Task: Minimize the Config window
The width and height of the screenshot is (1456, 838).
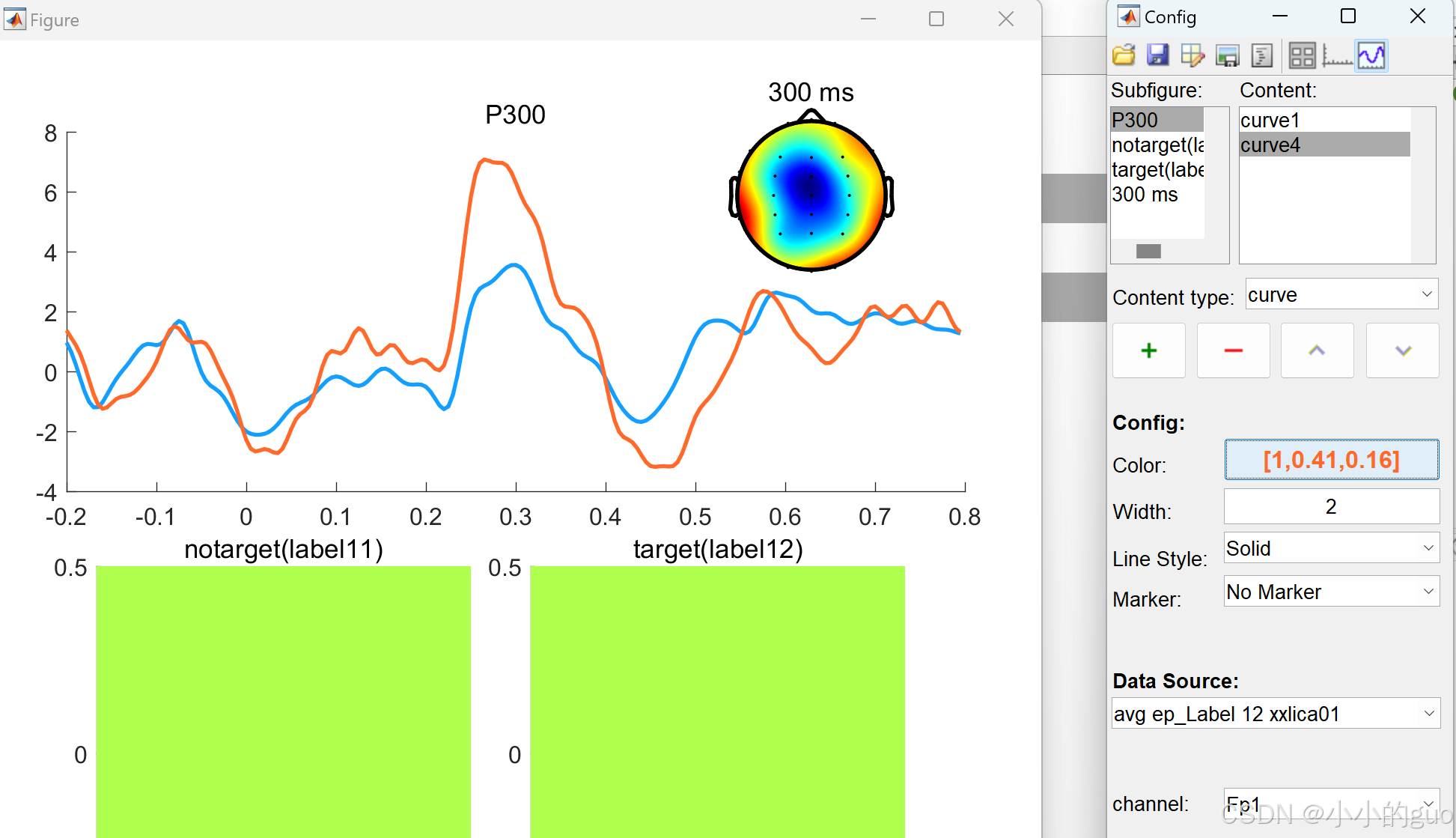Action: coord(1280,16)
